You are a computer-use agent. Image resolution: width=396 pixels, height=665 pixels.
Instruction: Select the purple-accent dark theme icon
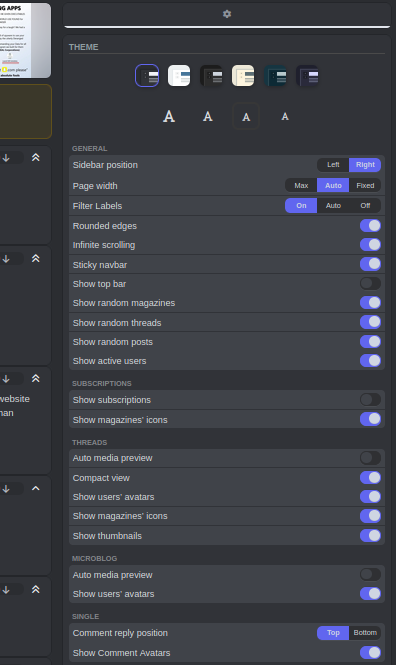coord(307,76)
